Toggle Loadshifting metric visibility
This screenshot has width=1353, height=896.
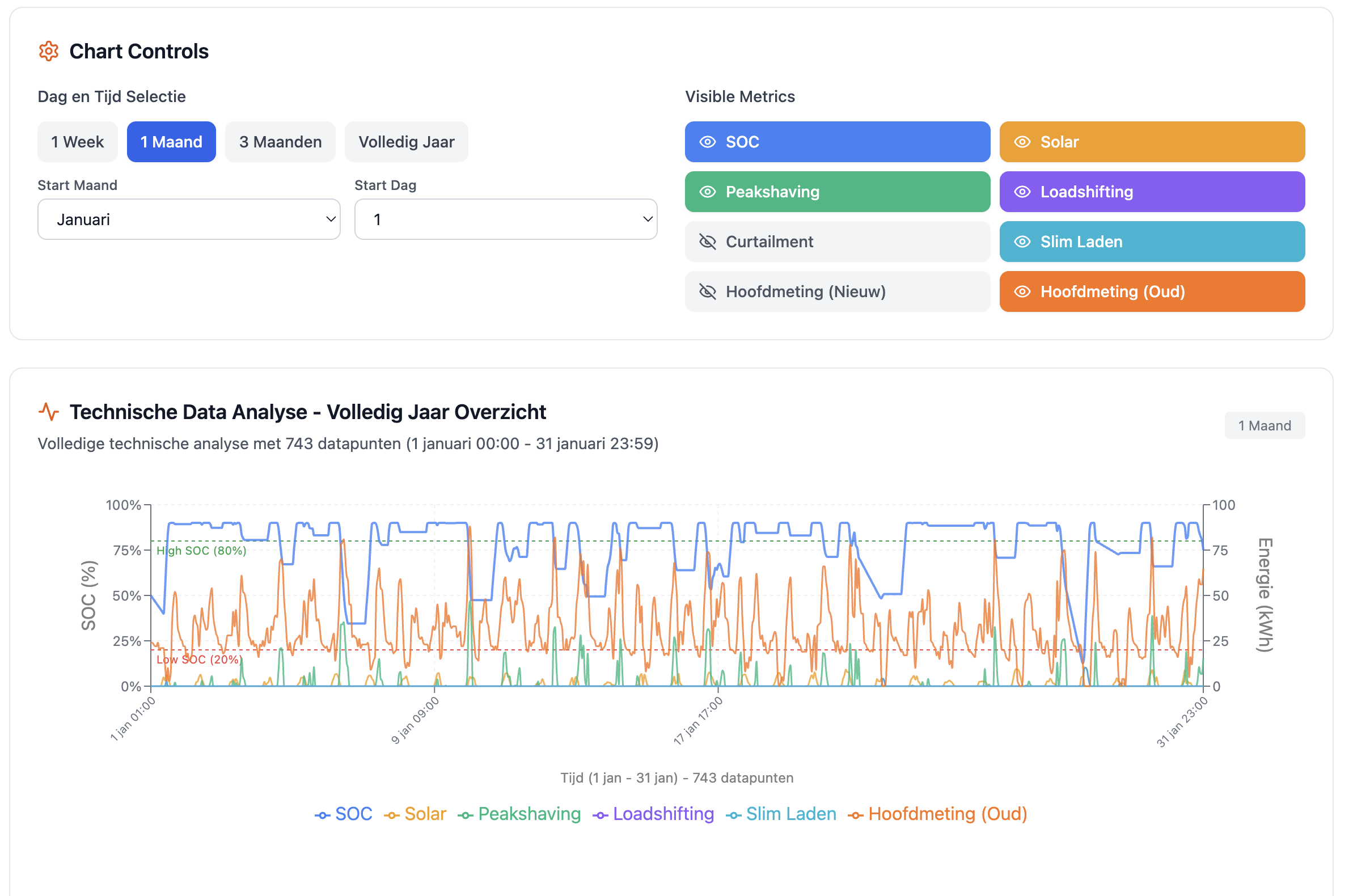[1151, 192]
